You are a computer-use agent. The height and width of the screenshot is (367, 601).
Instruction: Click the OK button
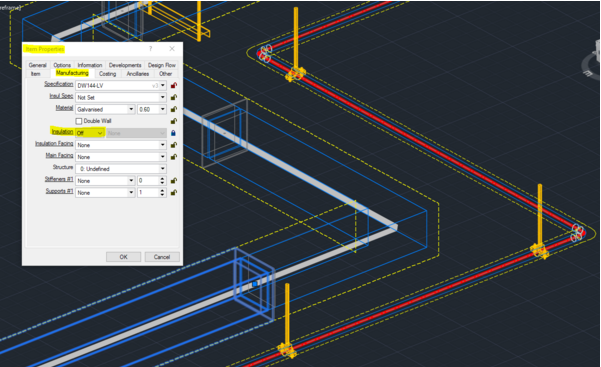123,257
